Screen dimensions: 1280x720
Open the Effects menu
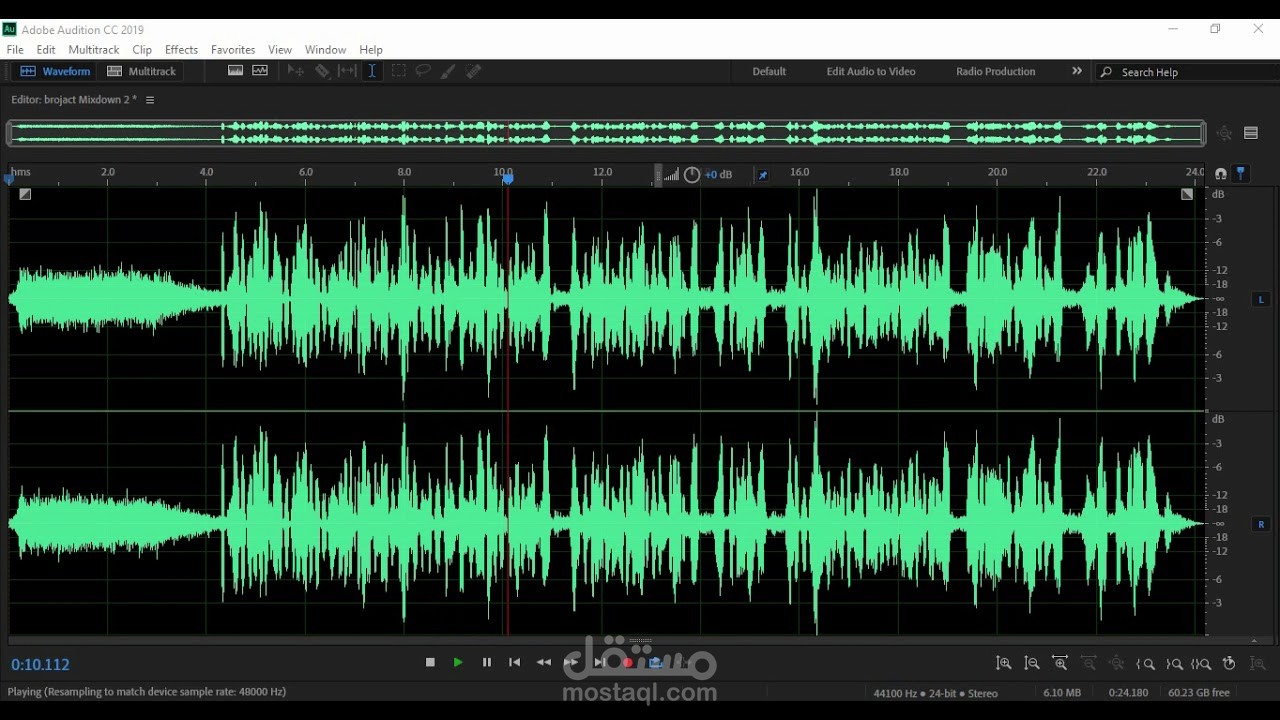[x=181, y=50]
